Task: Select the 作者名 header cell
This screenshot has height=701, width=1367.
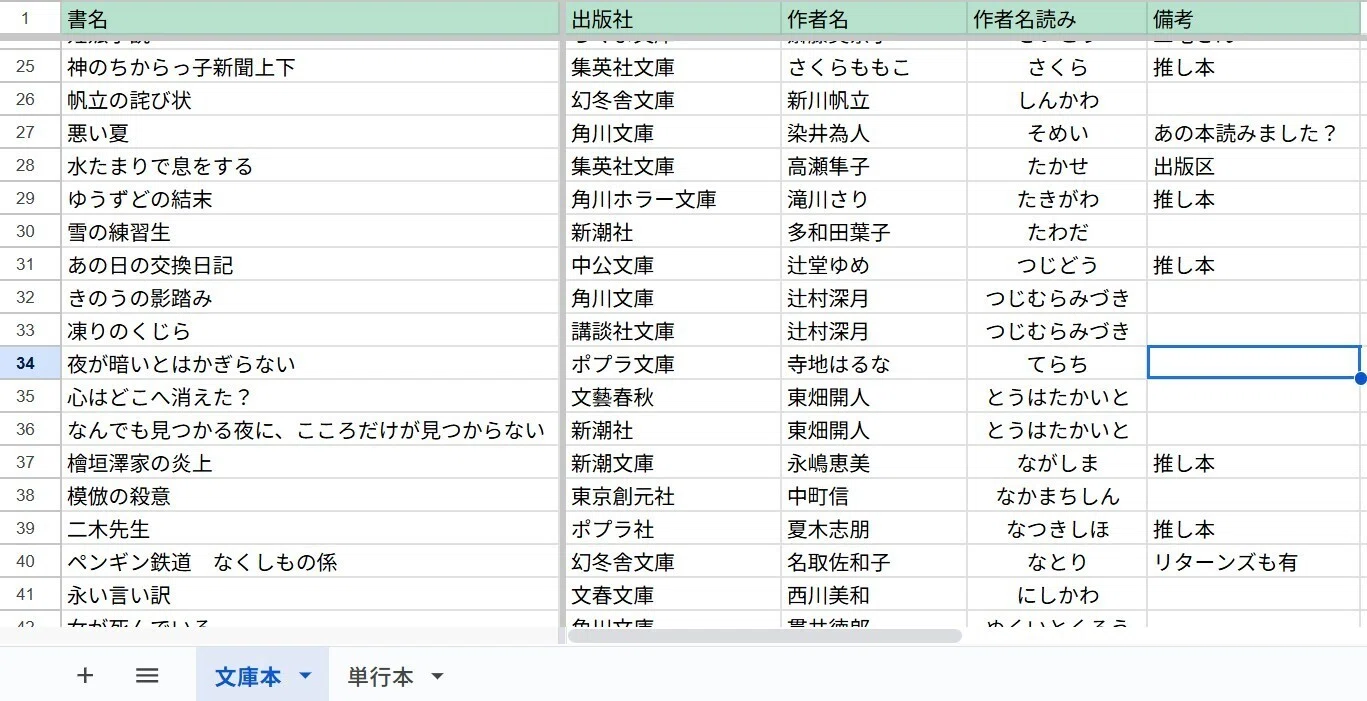Action: pos(874,18)
